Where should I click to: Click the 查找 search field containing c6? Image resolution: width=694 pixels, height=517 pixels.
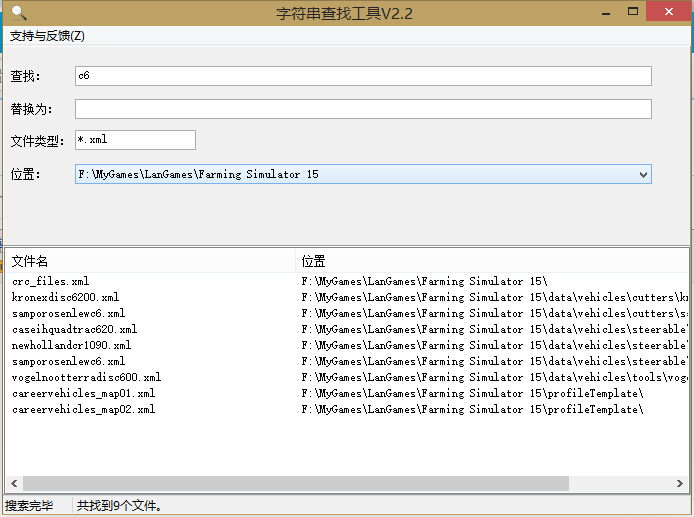point(363,76)
